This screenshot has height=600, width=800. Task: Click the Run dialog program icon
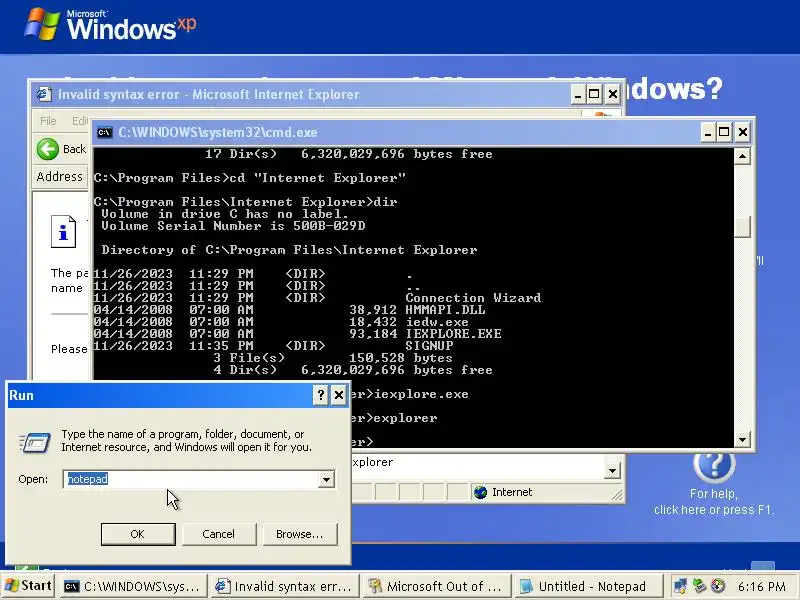coord(35,442)
